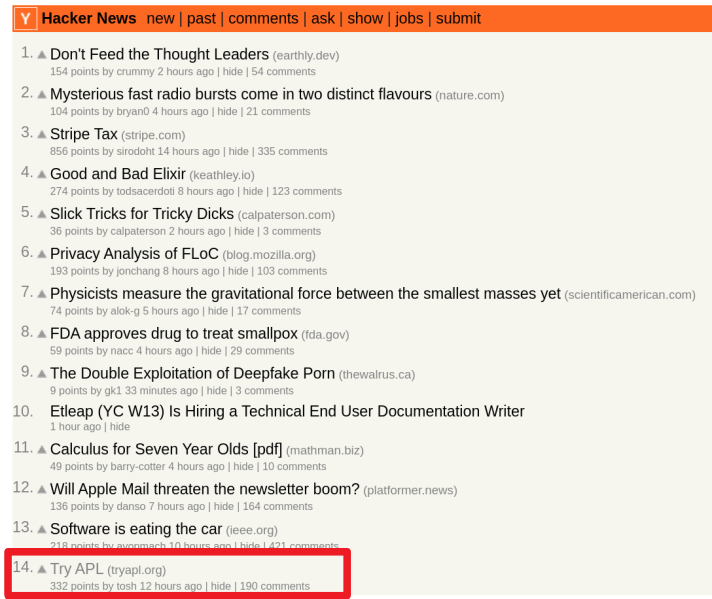View user 'jonchang' profile
712x599 pixels.
point(138,272)
